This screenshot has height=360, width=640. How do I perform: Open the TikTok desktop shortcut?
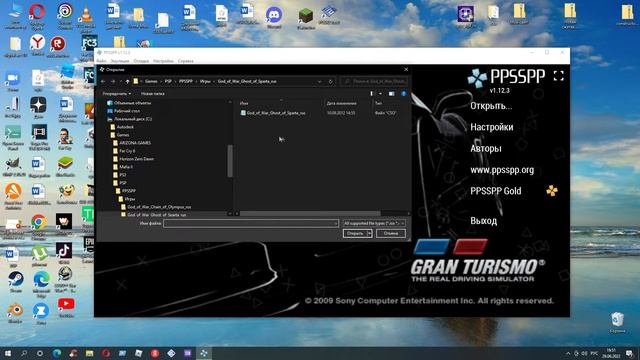point(64,251)
